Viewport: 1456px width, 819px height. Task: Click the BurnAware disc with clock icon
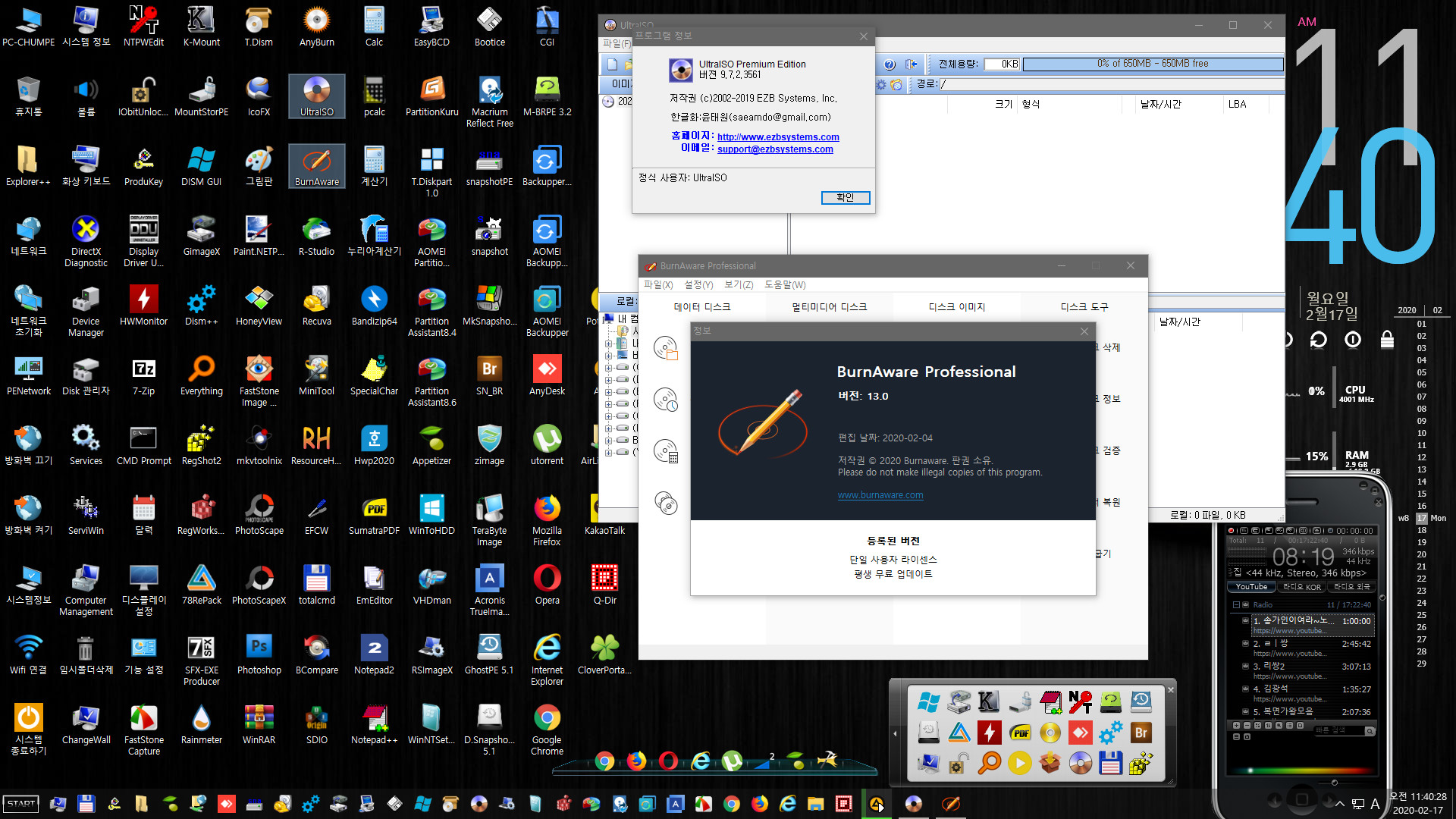(x=666, y=400)
